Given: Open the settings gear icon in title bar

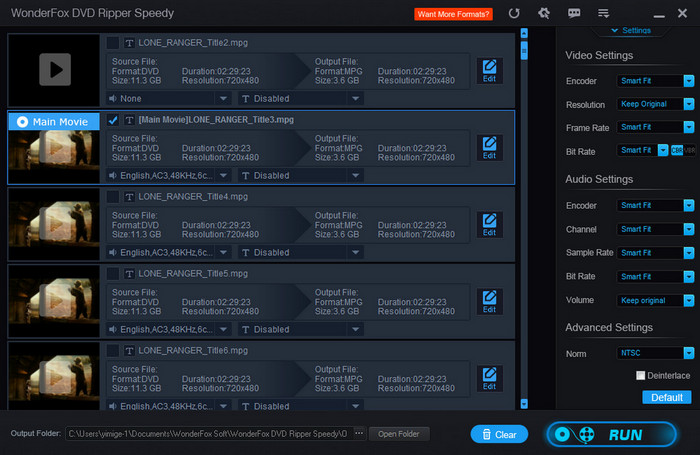Looking at the screenshot, I should click(x=543, y=13).
